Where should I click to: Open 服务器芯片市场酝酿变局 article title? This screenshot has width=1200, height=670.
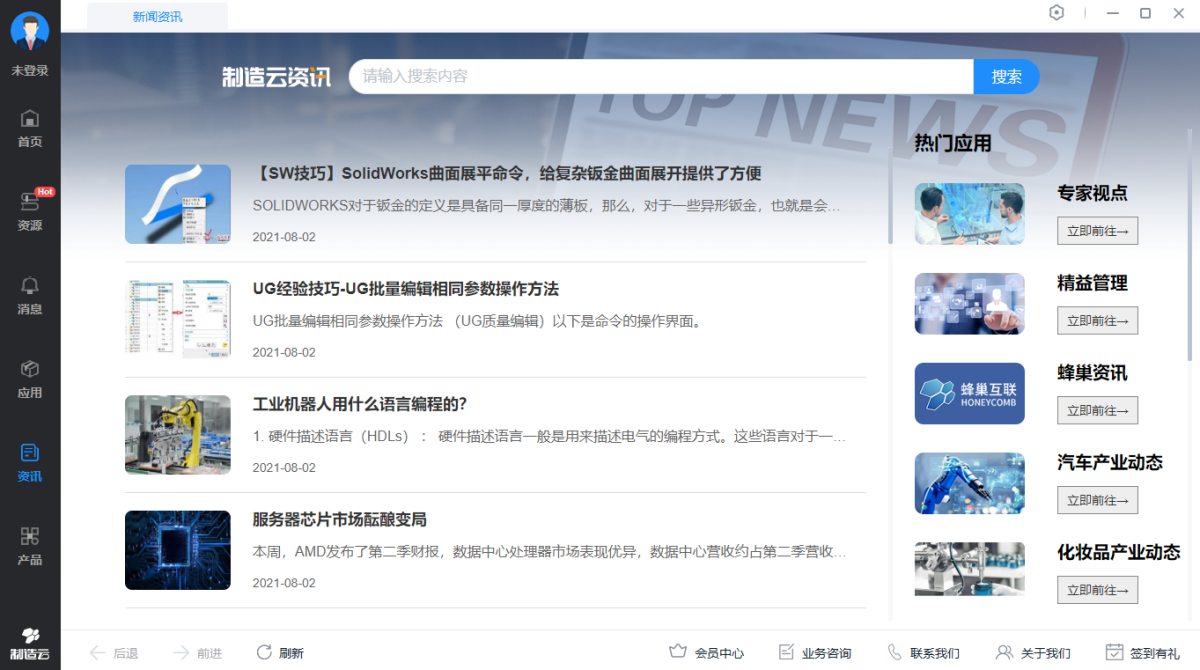(x=339, y=519)
